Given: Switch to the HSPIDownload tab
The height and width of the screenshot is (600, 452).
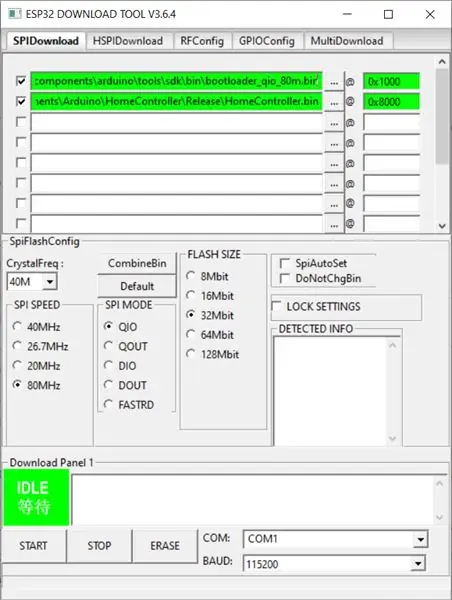Looking at the screenshot, I should (x=127, y=41).
